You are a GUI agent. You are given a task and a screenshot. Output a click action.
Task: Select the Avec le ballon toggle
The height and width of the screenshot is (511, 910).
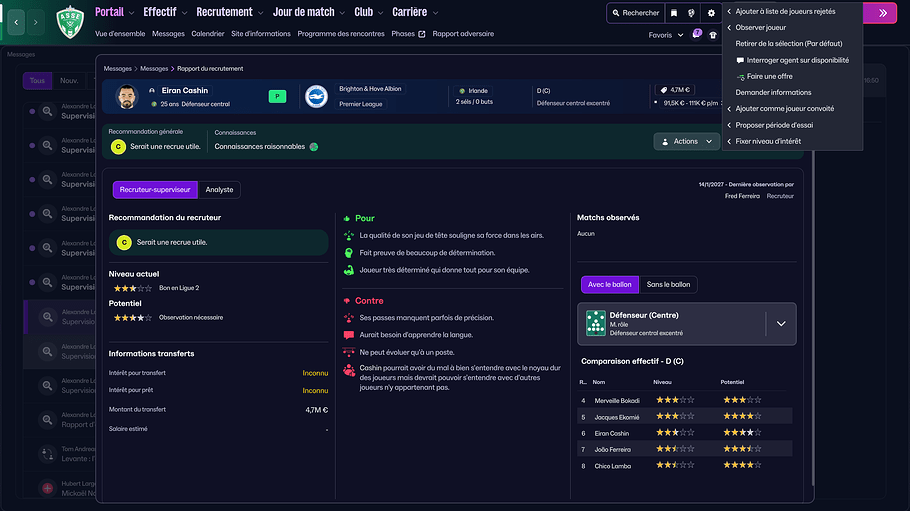[610, 284]
